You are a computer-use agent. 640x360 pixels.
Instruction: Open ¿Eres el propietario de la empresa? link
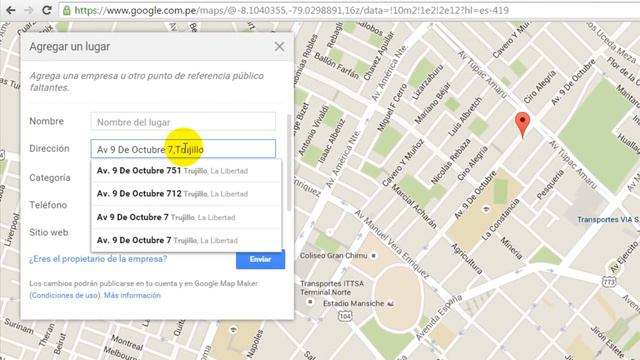98,259
